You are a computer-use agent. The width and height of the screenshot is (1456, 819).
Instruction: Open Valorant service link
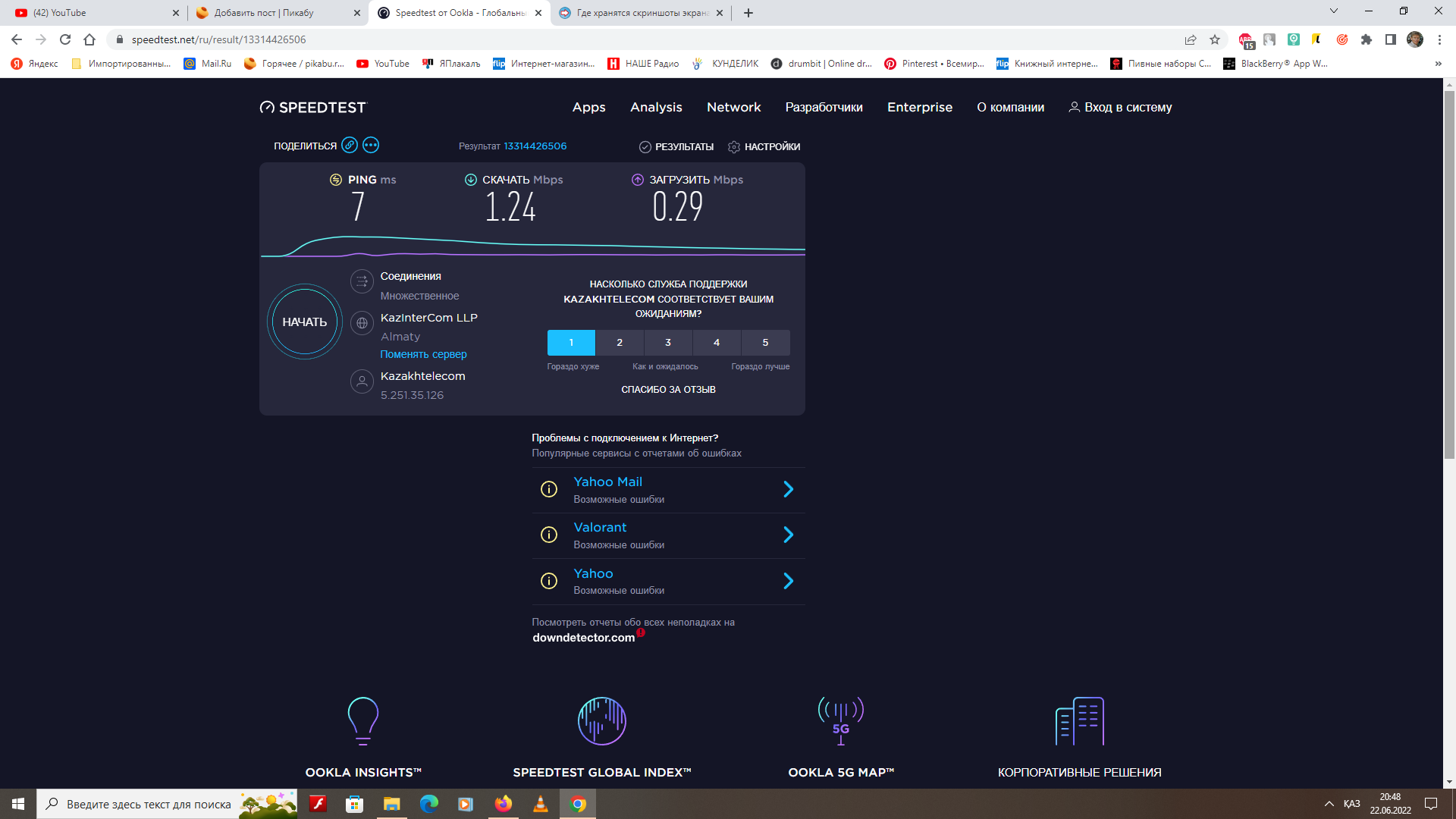[x=600, y=527]
